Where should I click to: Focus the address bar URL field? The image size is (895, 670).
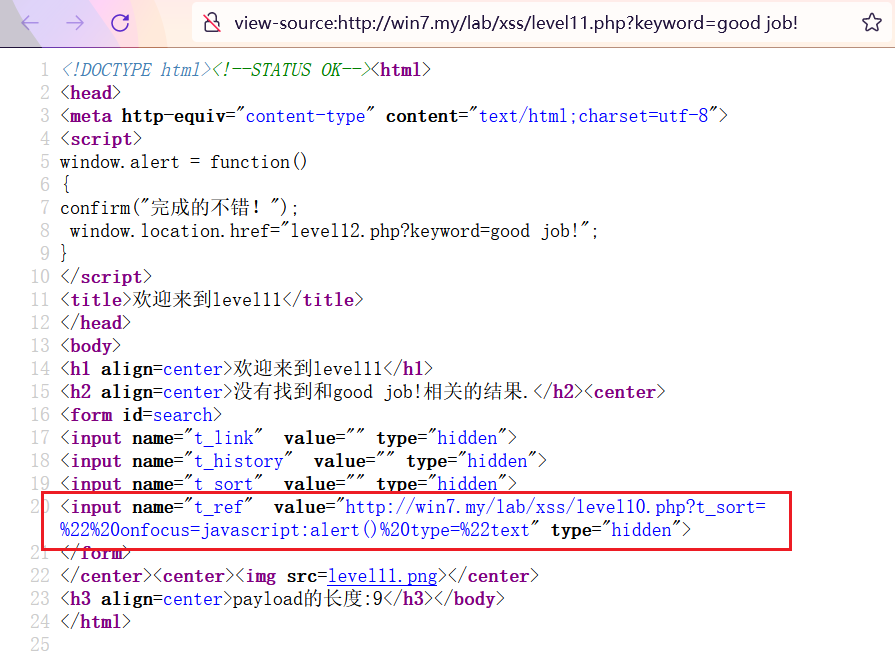point(515,23)
